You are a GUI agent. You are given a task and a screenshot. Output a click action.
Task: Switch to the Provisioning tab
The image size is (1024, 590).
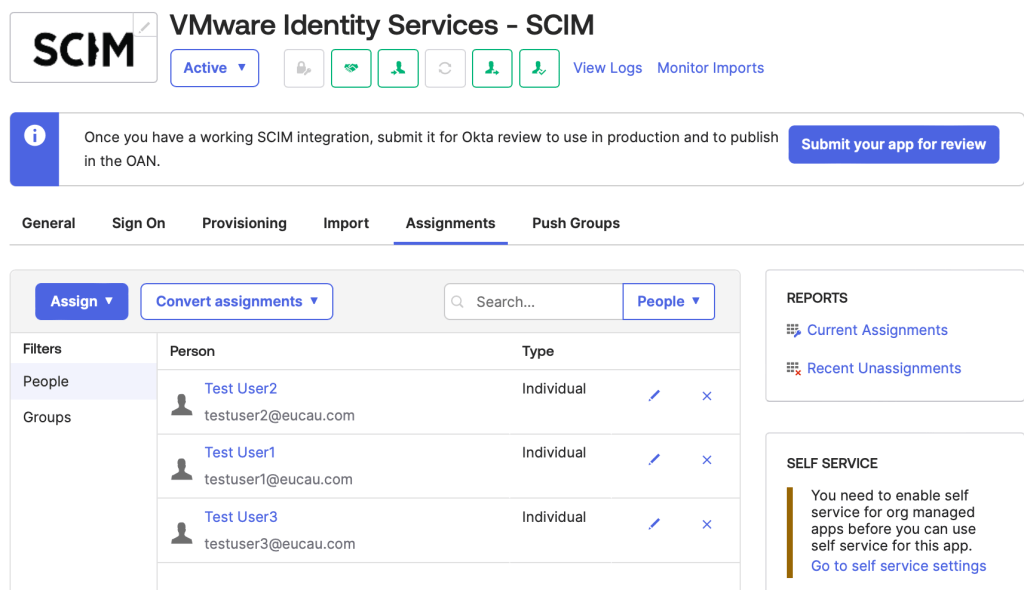[244, 223]
